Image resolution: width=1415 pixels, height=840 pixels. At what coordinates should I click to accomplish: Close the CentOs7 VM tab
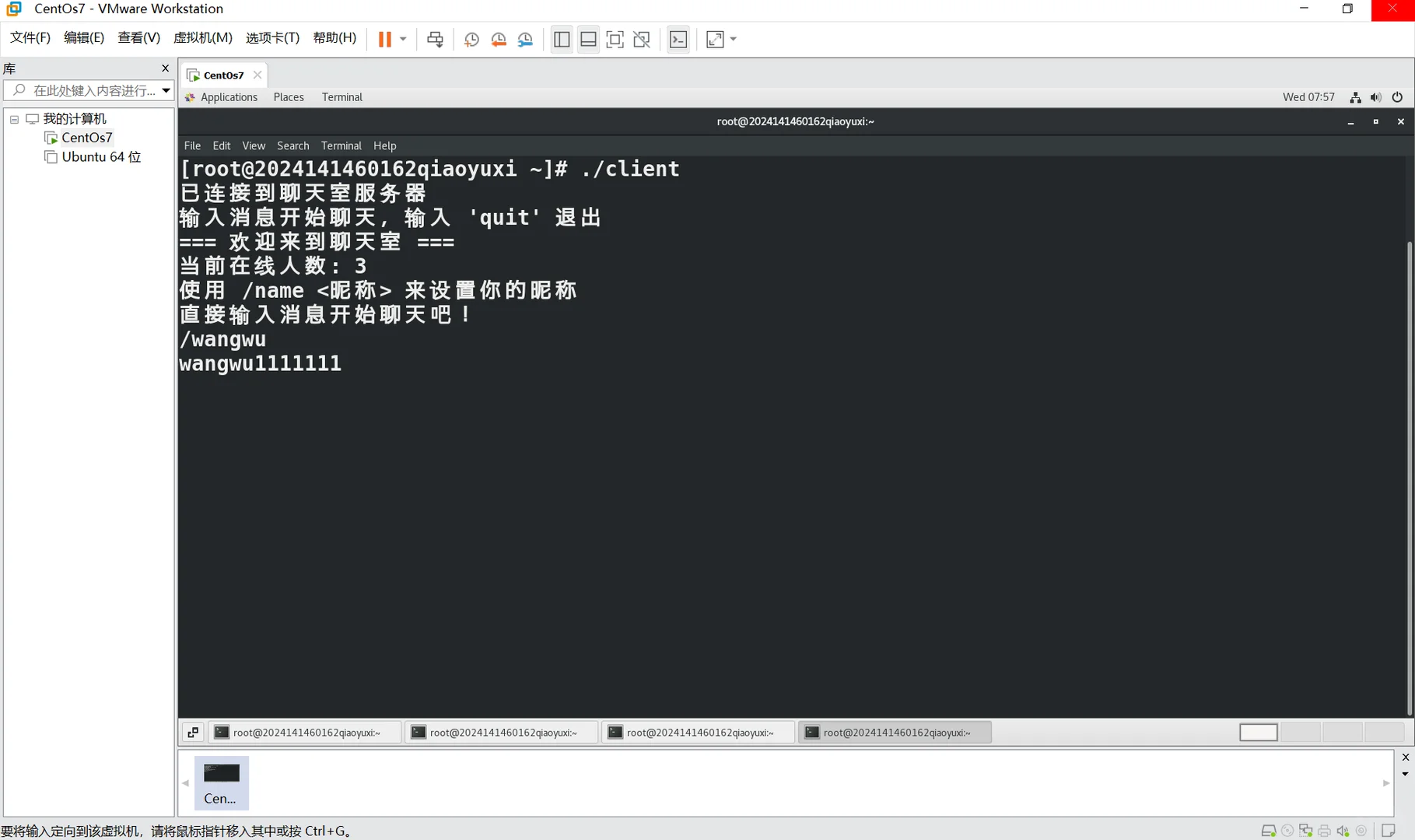point(257,75)
